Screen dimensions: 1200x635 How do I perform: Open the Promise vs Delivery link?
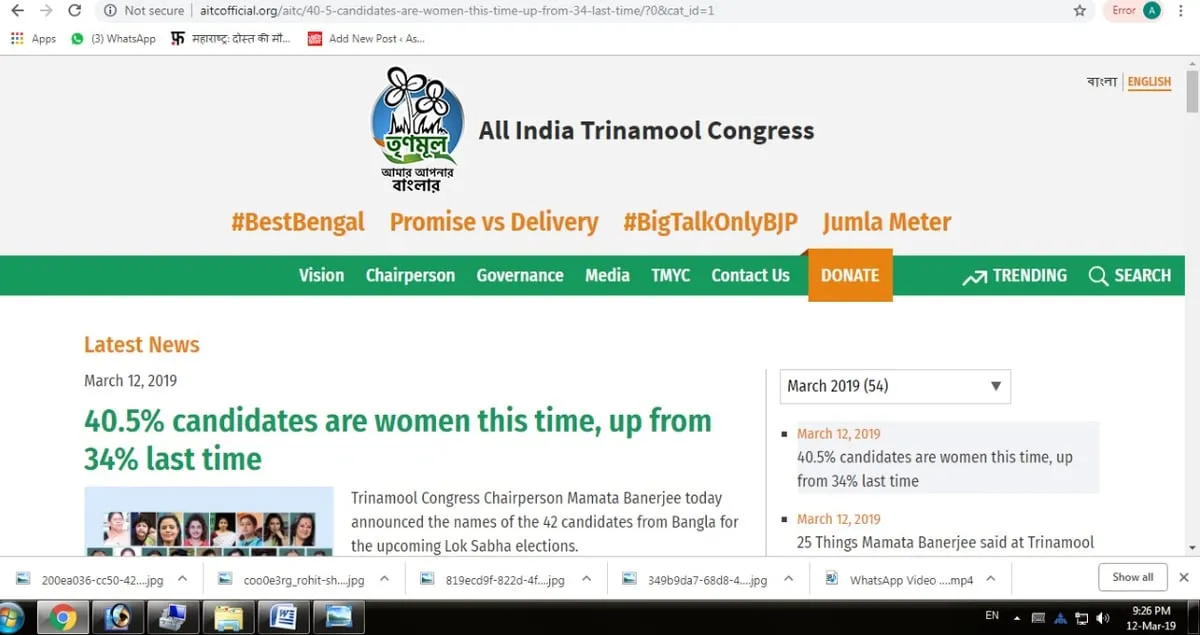click(x=494, y=222)
